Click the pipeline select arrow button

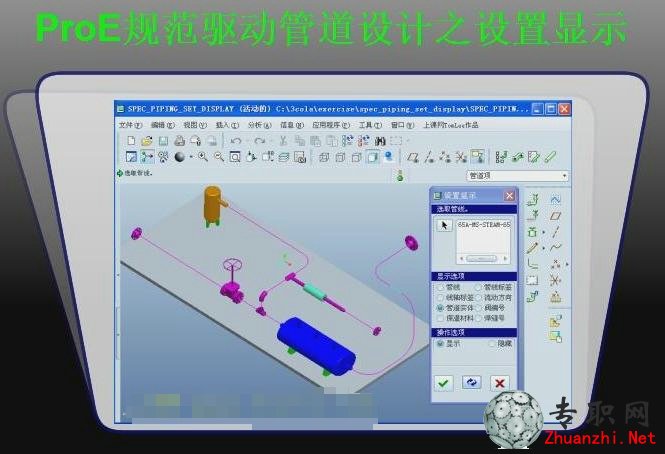(x=444, y=225)
